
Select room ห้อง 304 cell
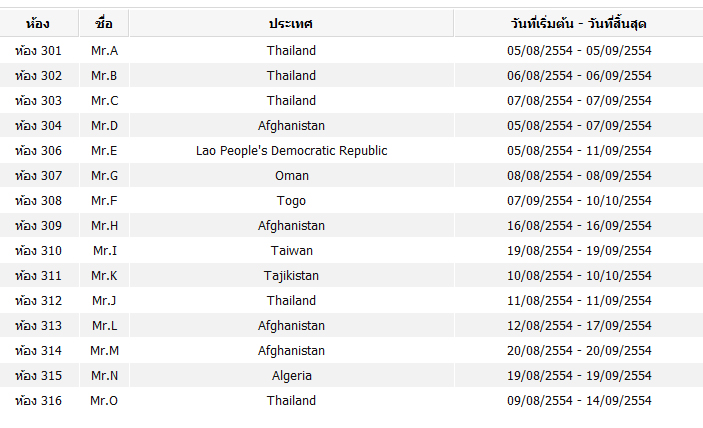pos(38,125)
